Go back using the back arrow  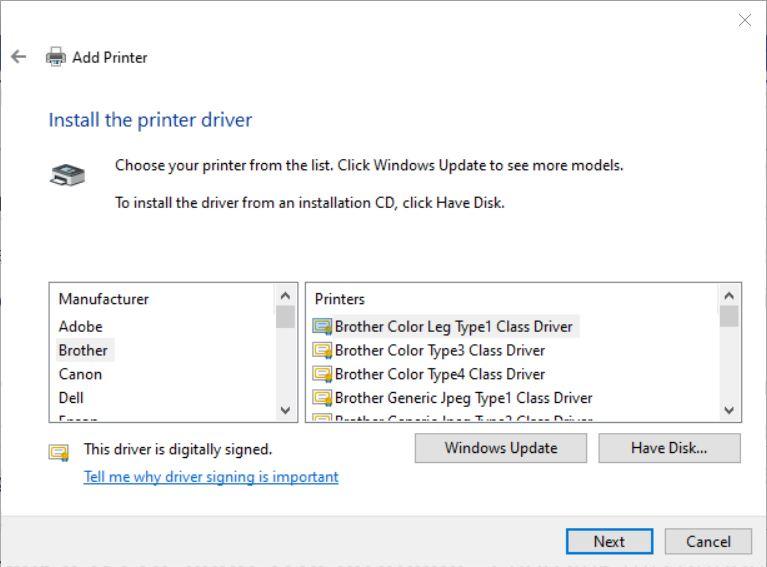click(19, 57)
